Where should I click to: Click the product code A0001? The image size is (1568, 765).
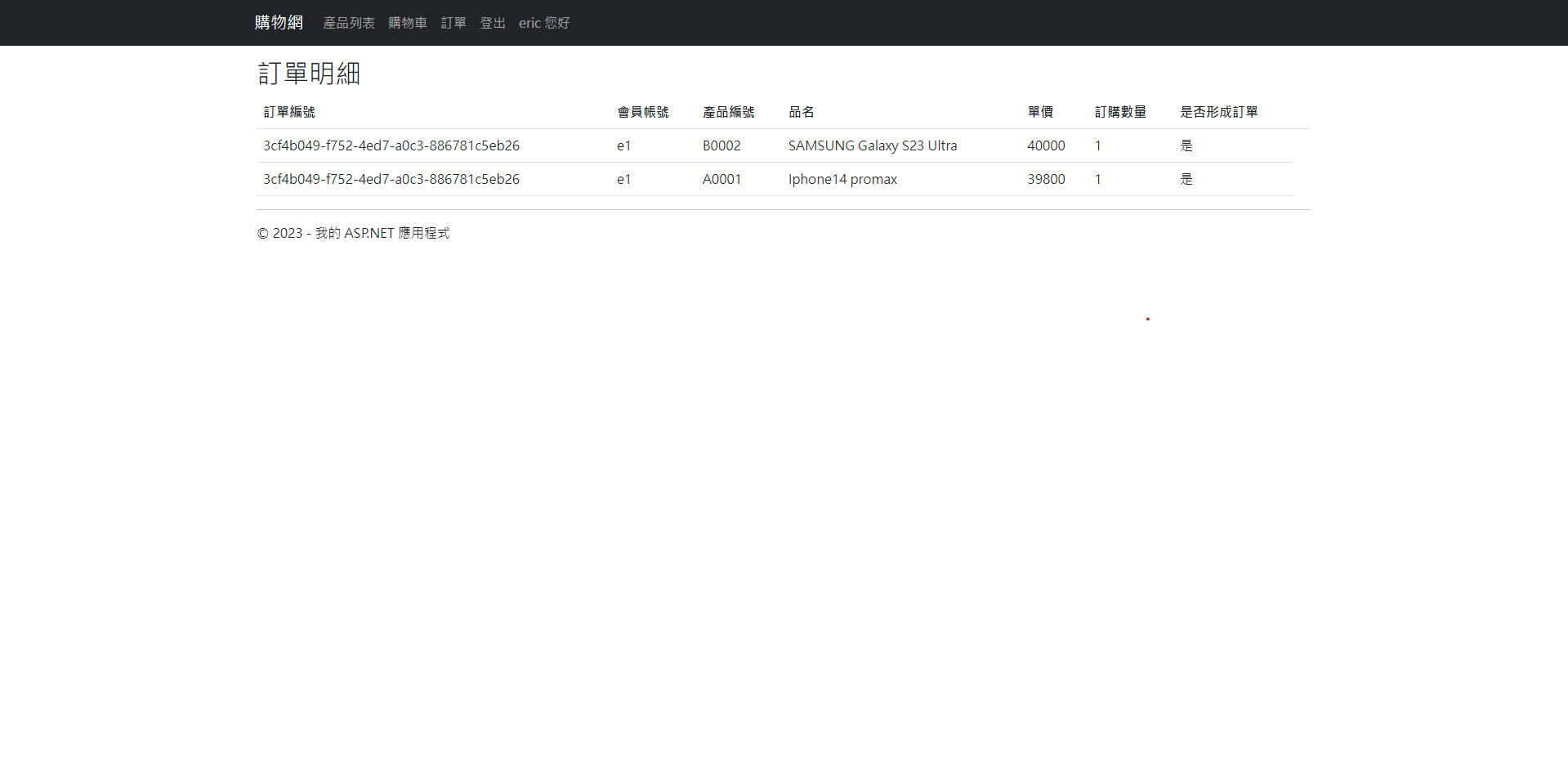pyautogui.click(x=721, y=179)
